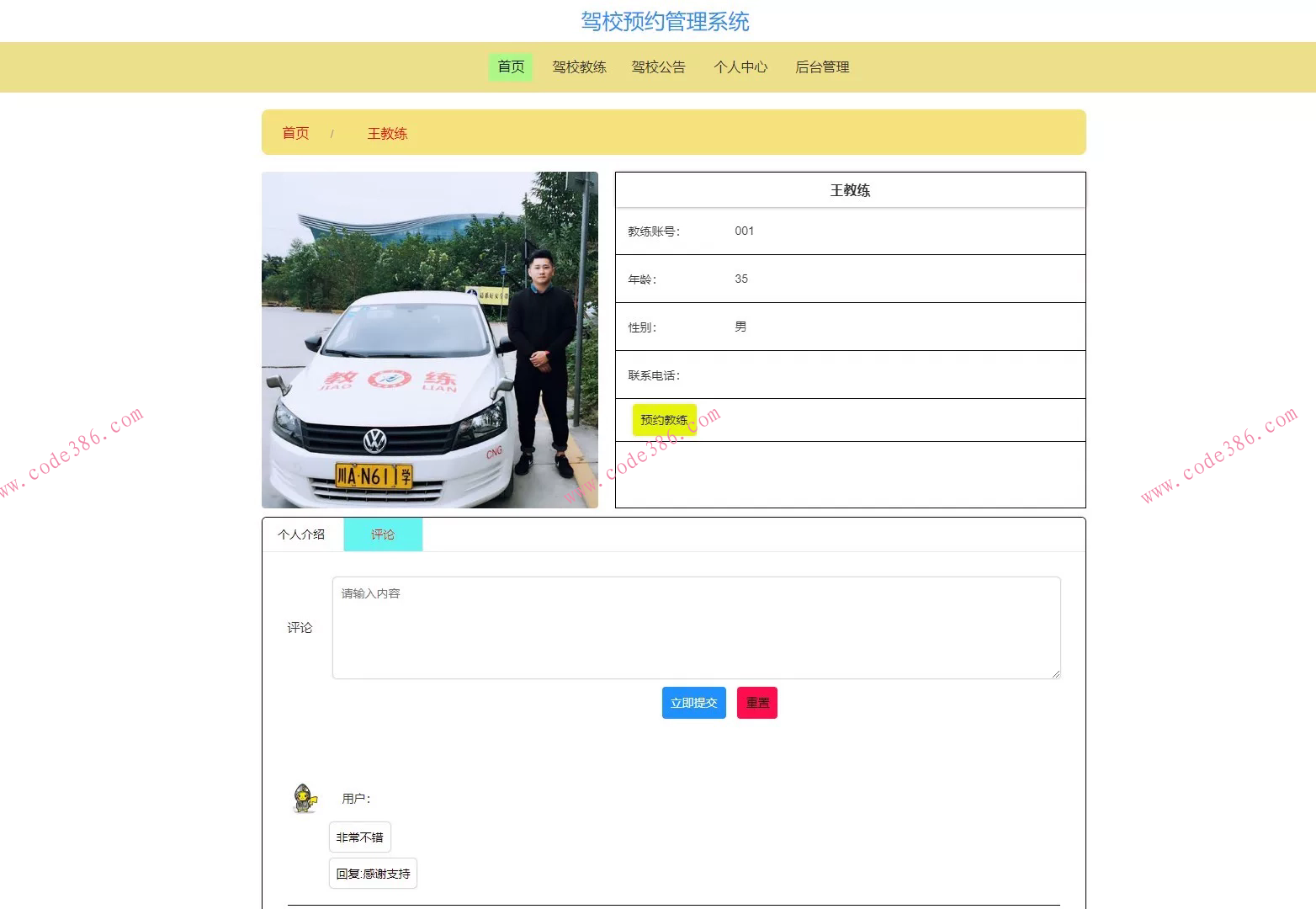Click the 回复:感谢支持 reply text
The height and width of the screenshot is (909, 1316).
[373, 874]
